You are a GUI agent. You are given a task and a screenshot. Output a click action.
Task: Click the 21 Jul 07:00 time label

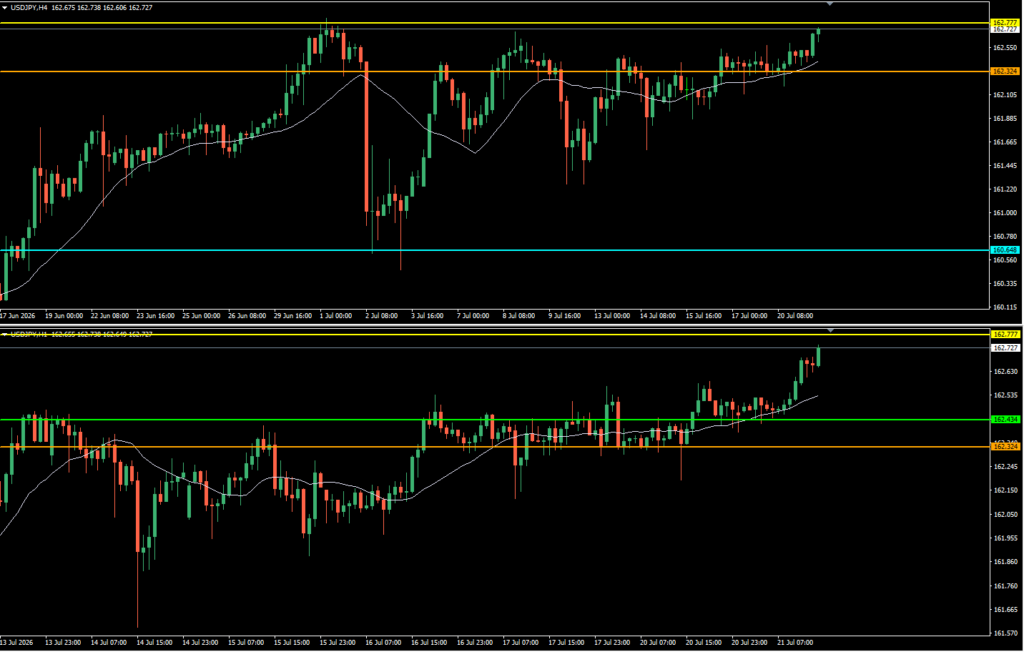point(795,643)
